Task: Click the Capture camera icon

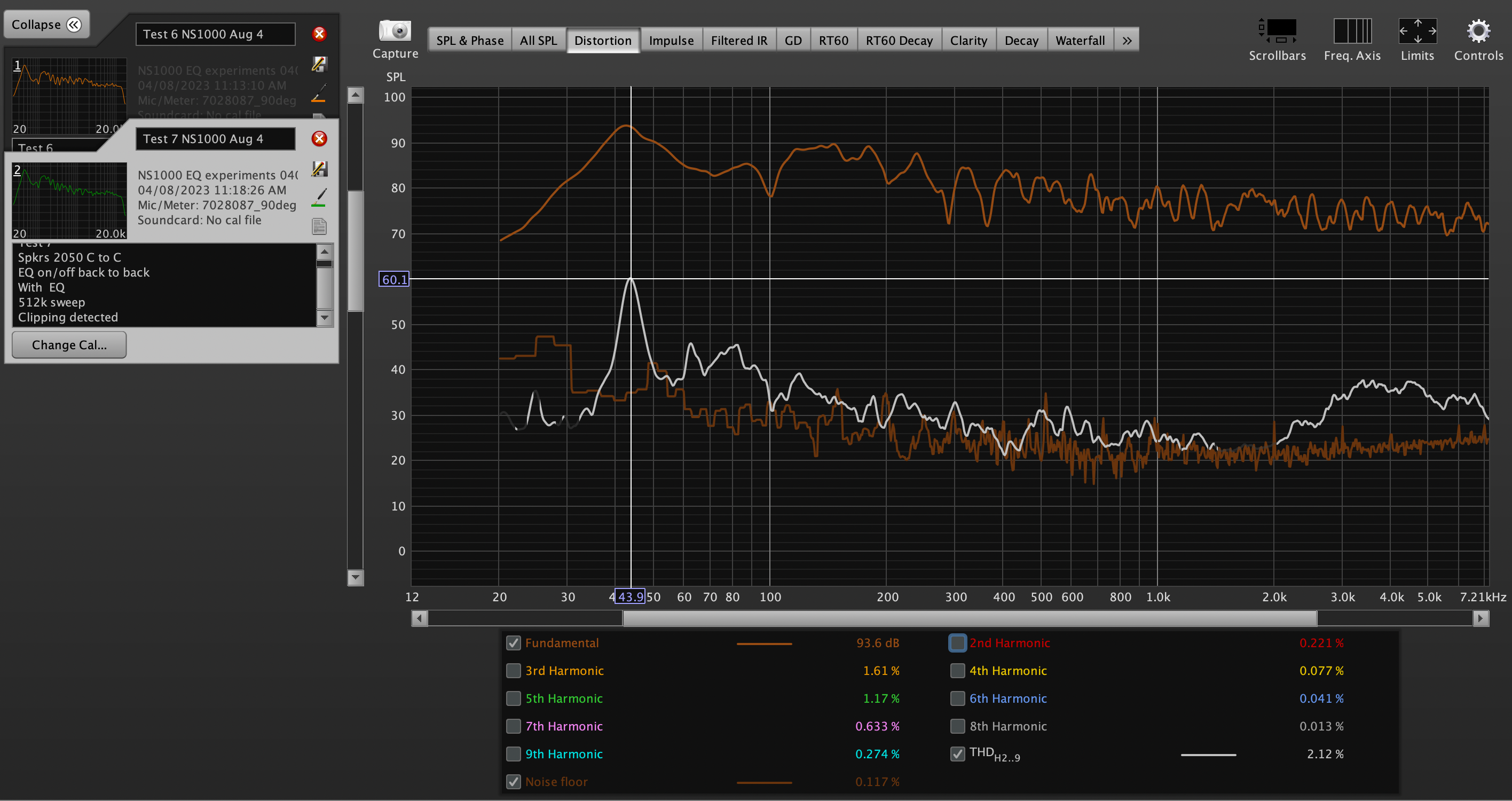Action: [x=395, y=31]
